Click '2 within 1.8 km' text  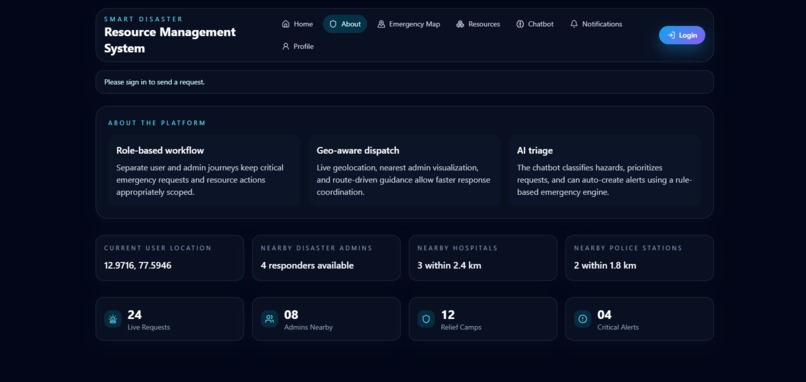click(605, 266)
